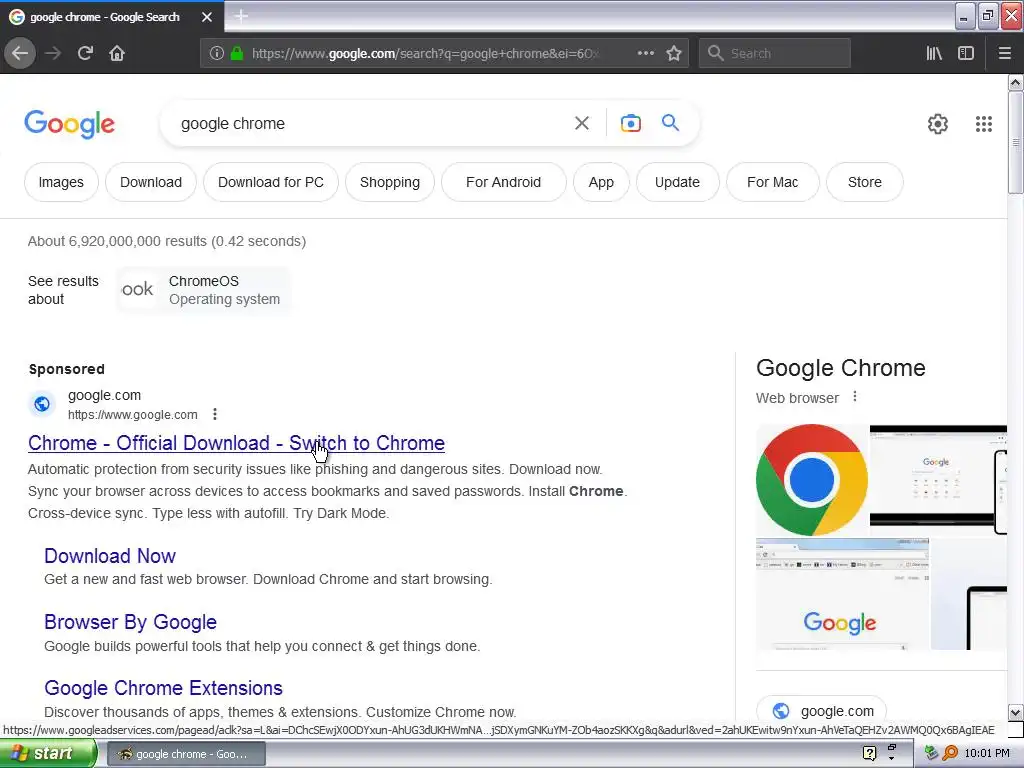
Task: Focus the Google search query field
Action: (x=372, y=123)
